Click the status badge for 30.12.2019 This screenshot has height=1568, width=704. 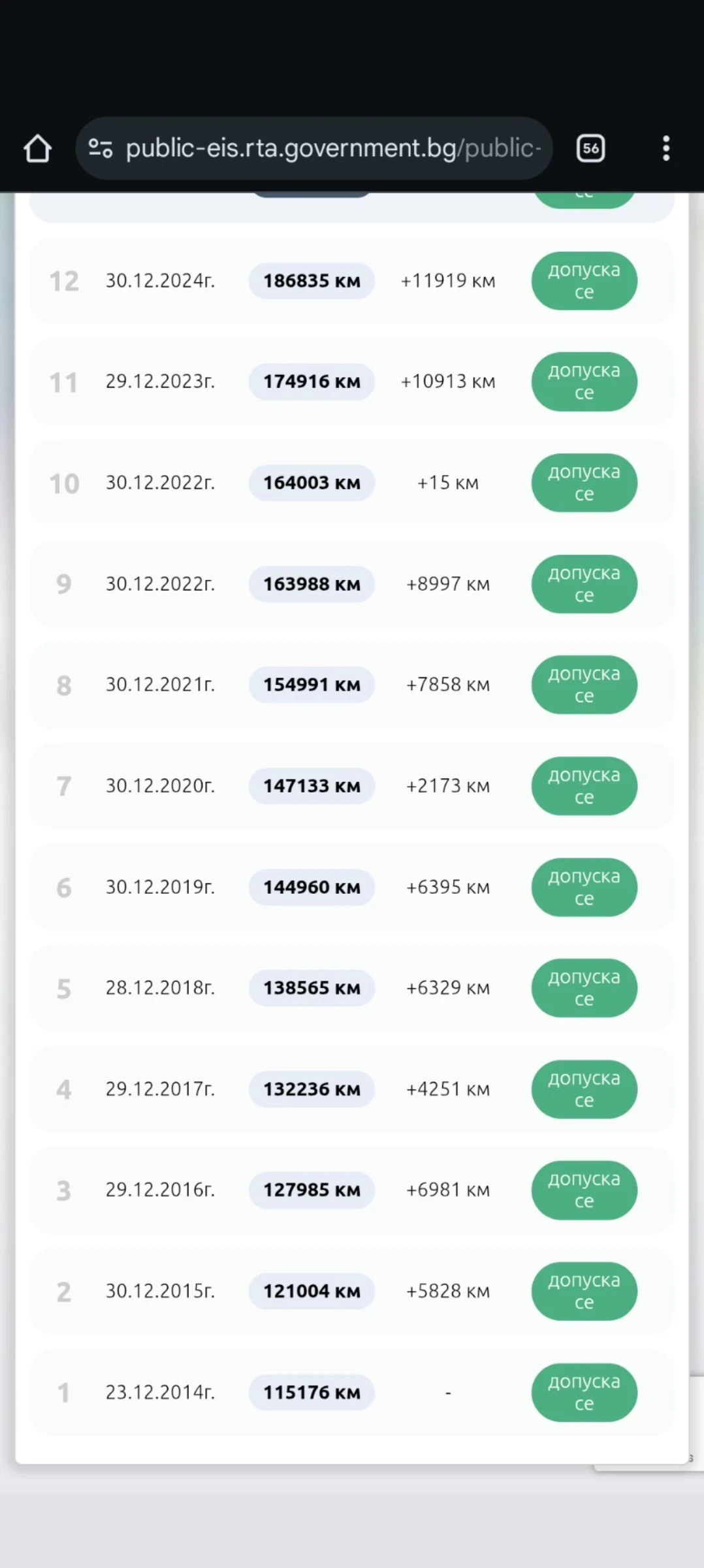coord(584,887)
